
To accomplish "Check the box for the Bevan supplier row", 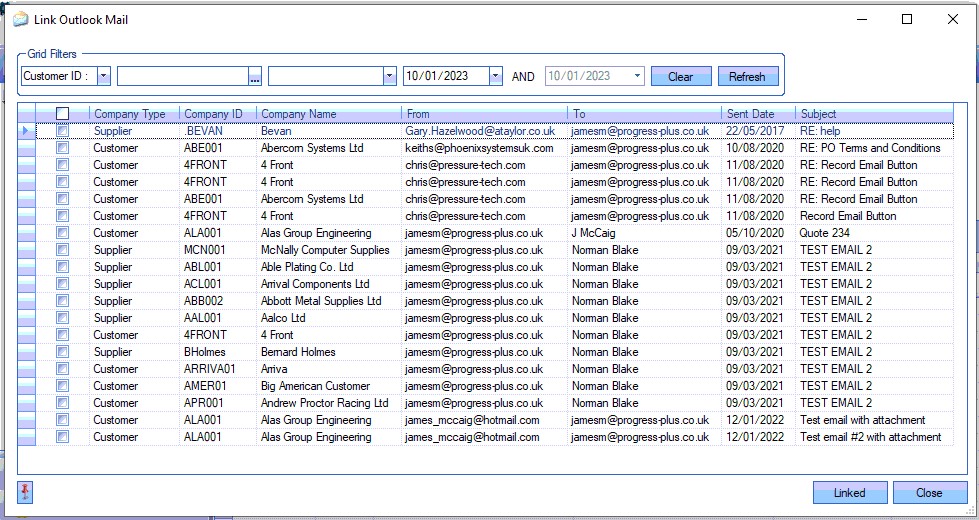I will (62, 131).
